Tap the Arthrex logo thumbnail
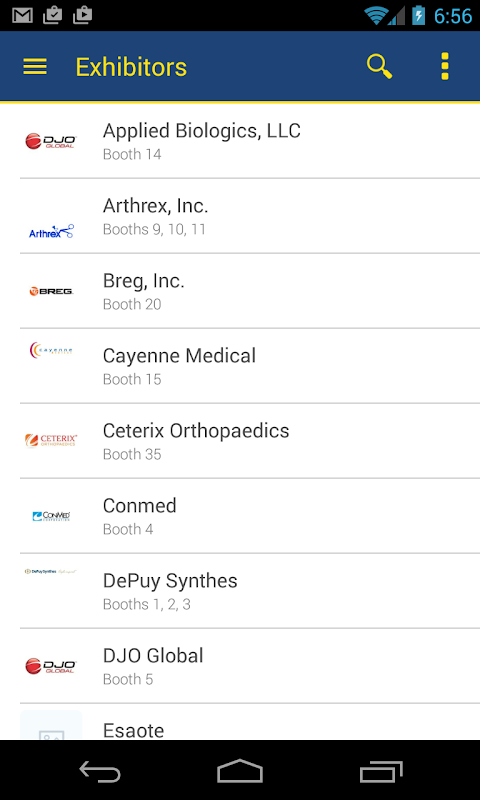The image size is (480, 800). tap(51, 232)
